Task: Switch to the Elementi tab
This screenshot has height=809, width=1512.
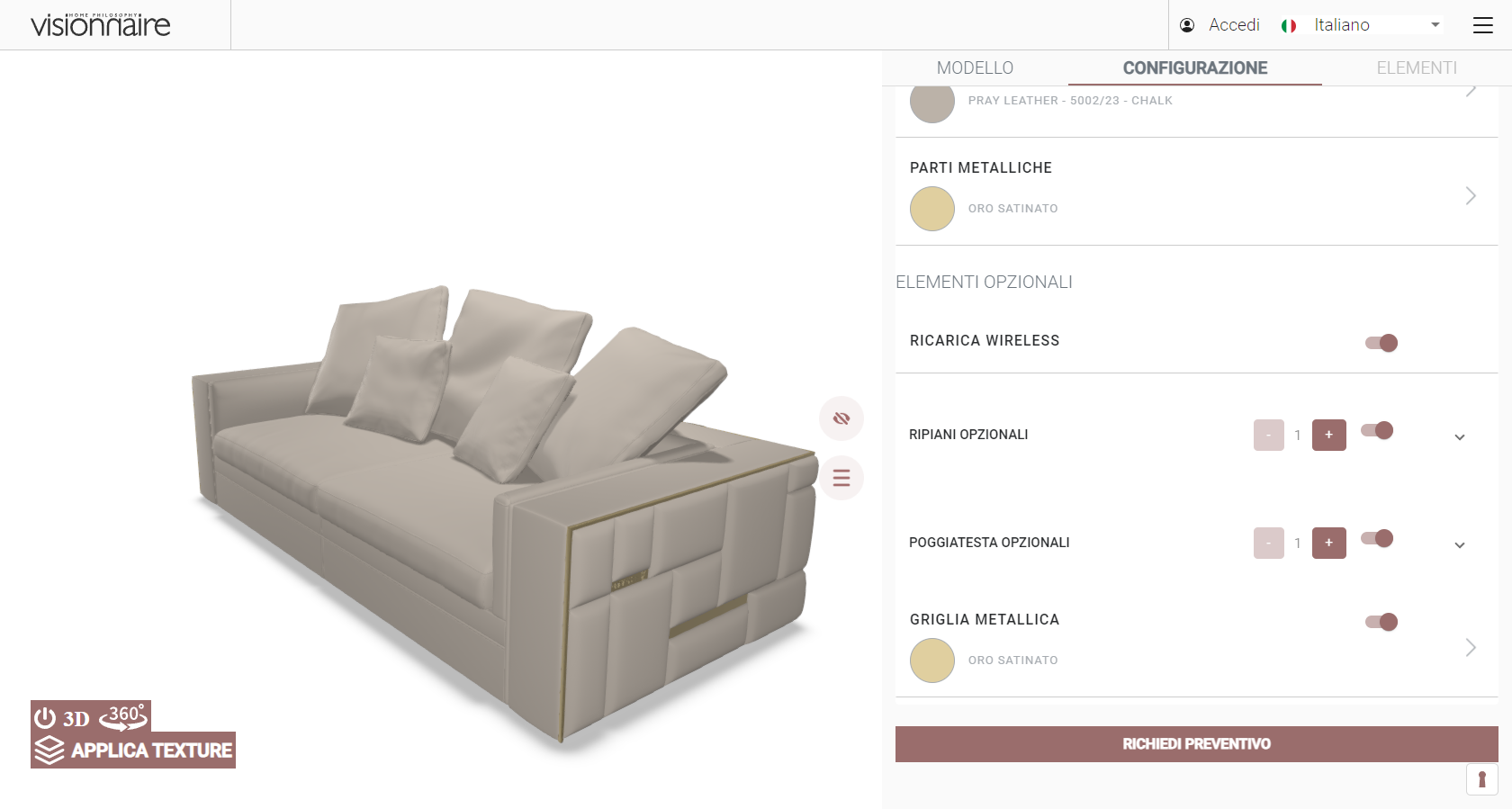Action: point(1417,68)
